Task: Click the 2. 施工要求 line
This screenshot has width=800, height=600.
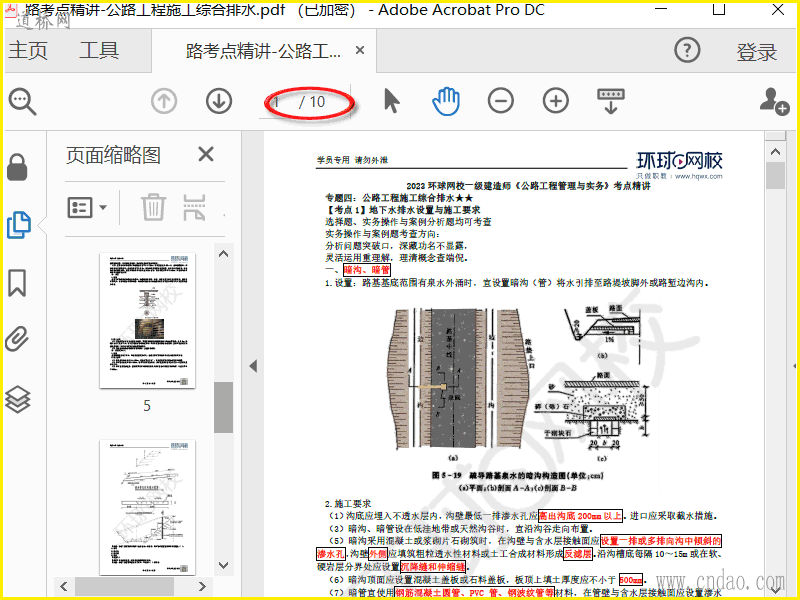Action: click(348, 504)
